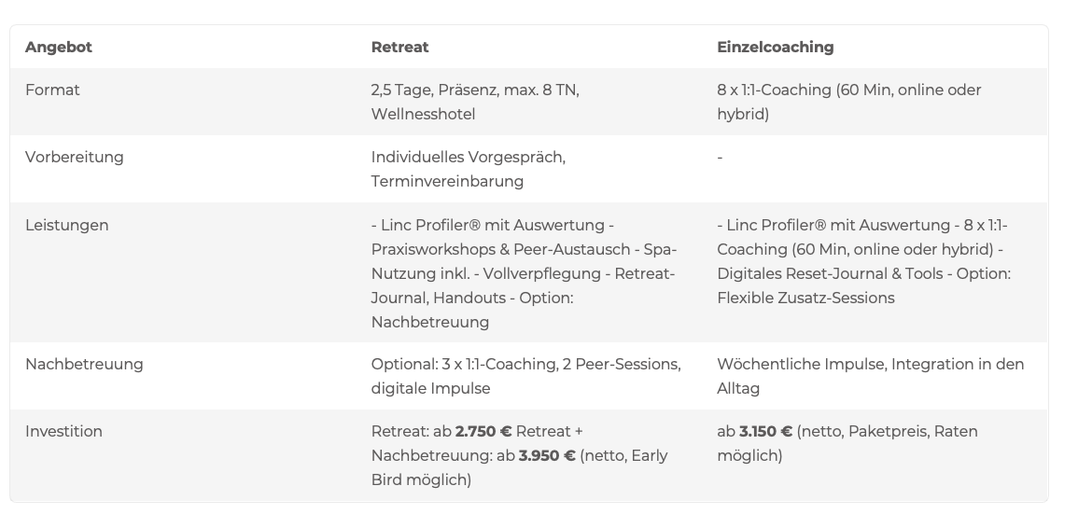Click the 2,5 Tage Präsenz format cell
Viewport: 1092px width, 514px height.
(x=475, y=102)
